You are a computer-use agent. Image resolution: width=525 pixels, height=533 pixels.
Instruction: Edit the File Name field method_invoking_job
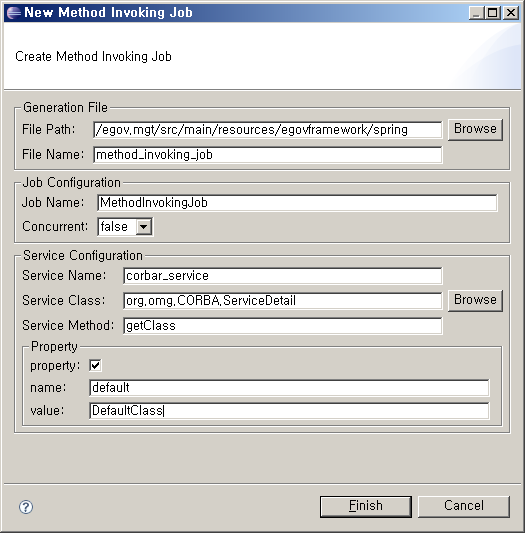(x=268, y=155)
